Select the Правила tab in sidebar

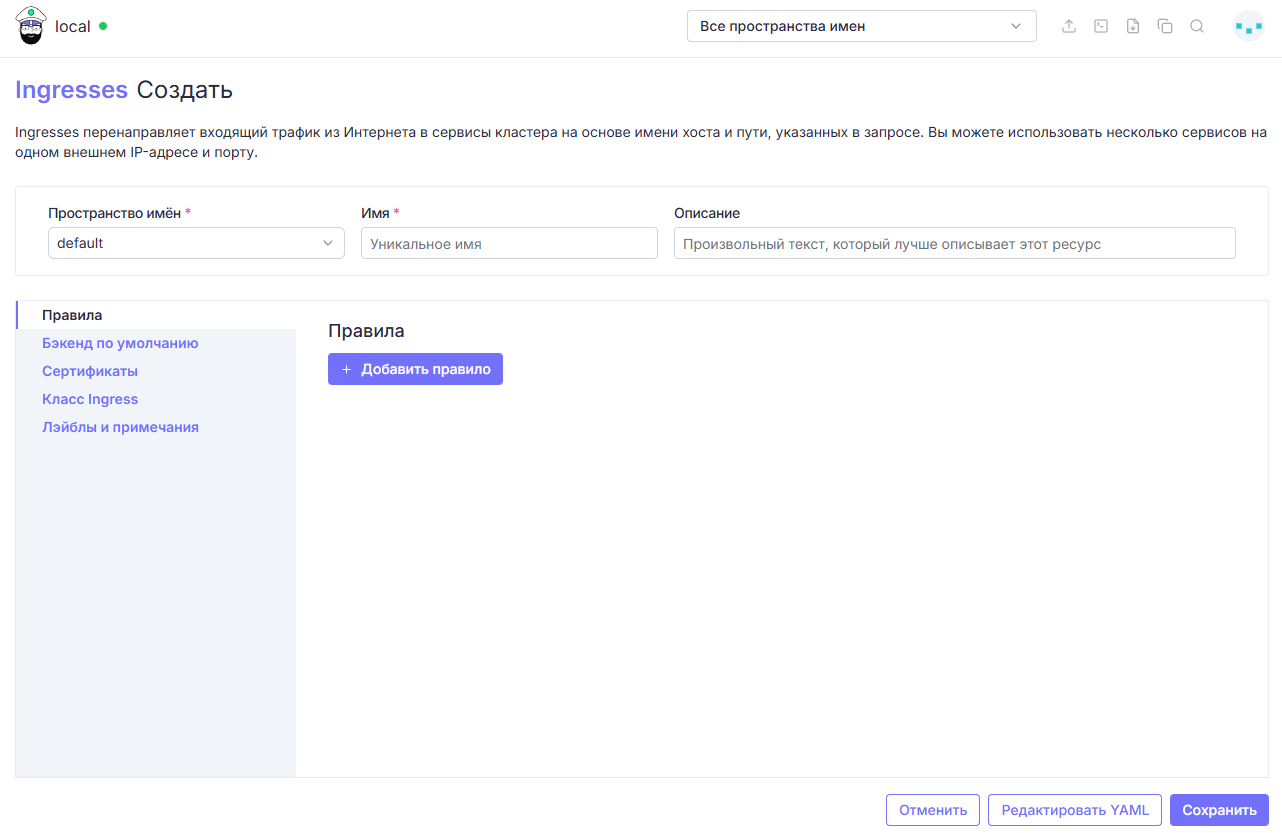click(156, 315)
